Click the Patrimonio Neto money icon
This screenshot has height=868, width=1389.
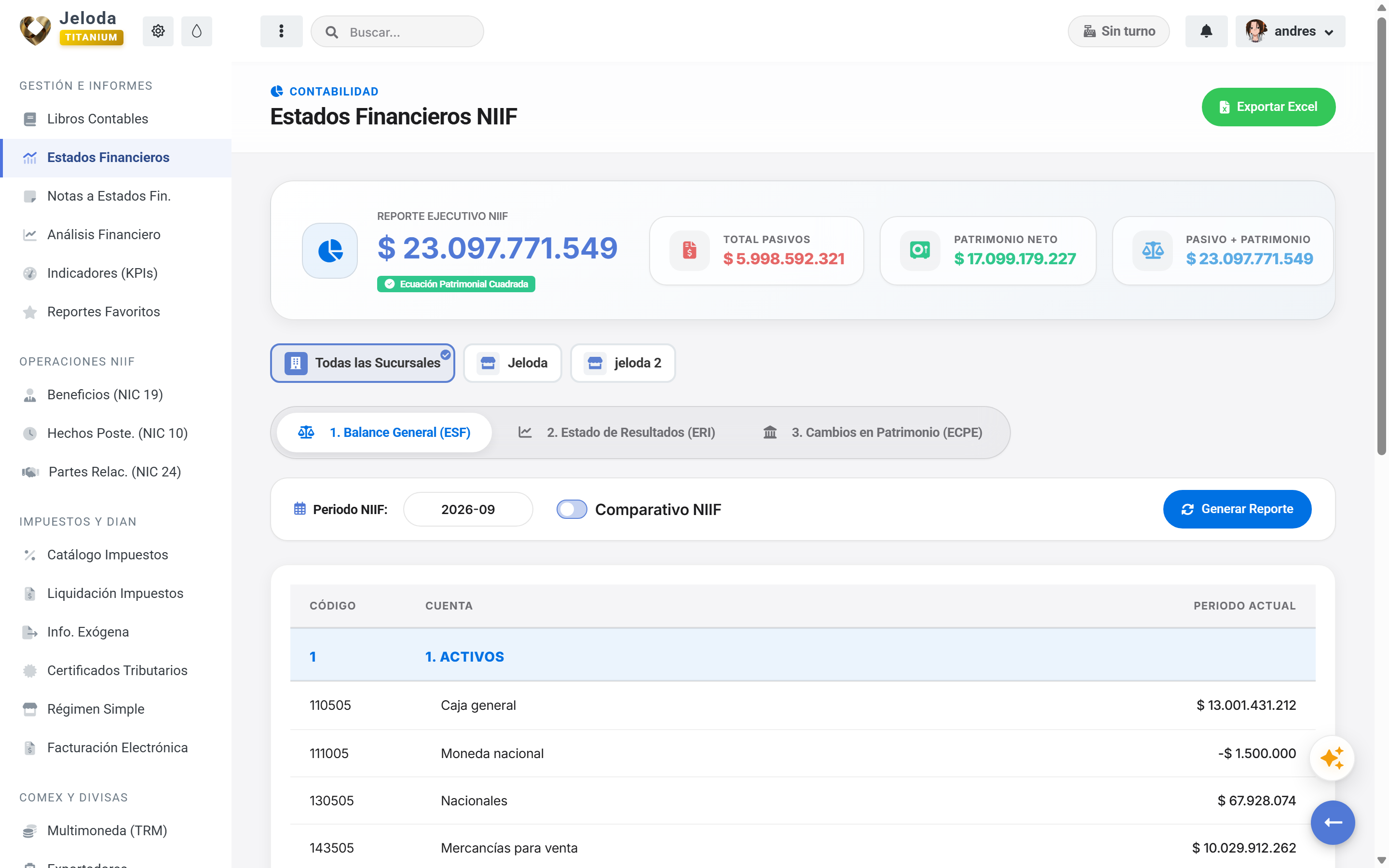click(x=920, y=250)
